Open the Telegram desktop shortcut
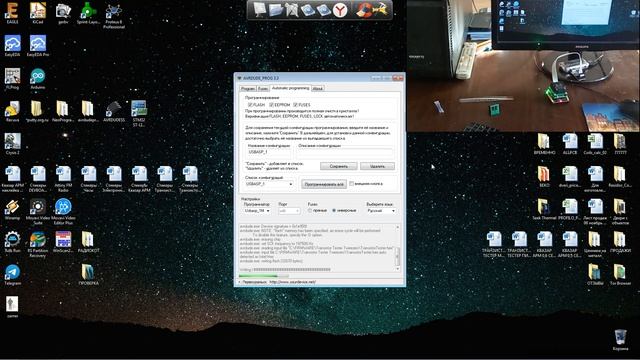The width and height of the screenshot is (640, 360). (x=13, y=274)
